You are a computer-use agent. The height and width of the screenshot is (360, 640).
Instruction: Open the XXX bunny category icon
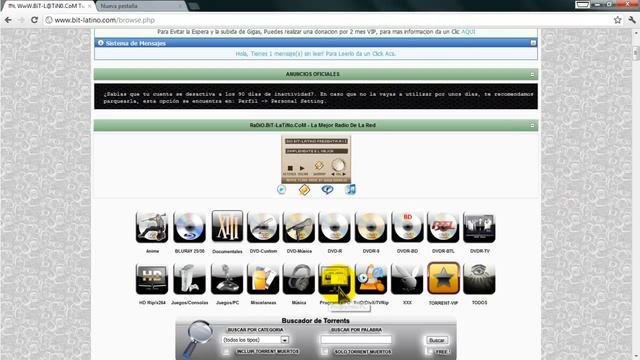click(x=407, y=279)
